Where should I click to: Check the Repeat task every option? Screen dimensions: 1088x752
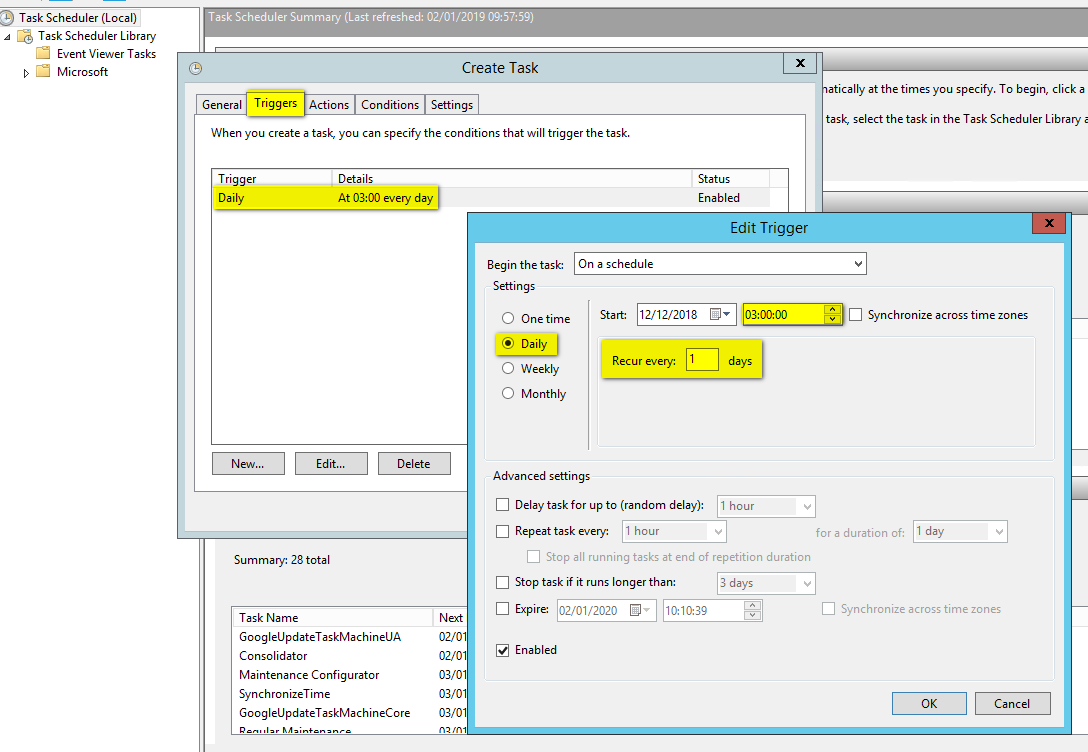point(503,531)
